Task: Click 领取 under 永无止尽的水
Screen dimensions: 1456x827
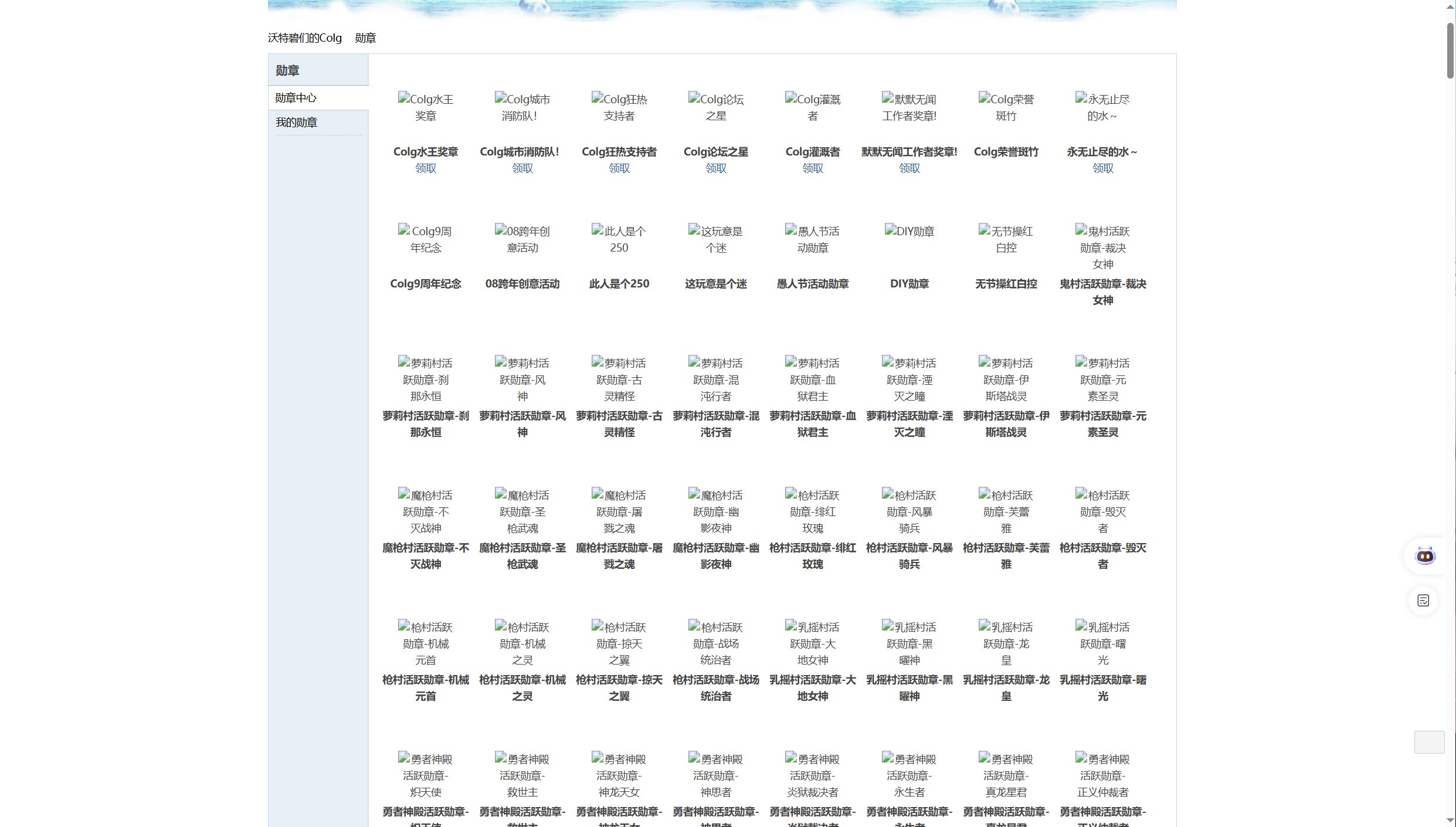Action: [1102, 168]
